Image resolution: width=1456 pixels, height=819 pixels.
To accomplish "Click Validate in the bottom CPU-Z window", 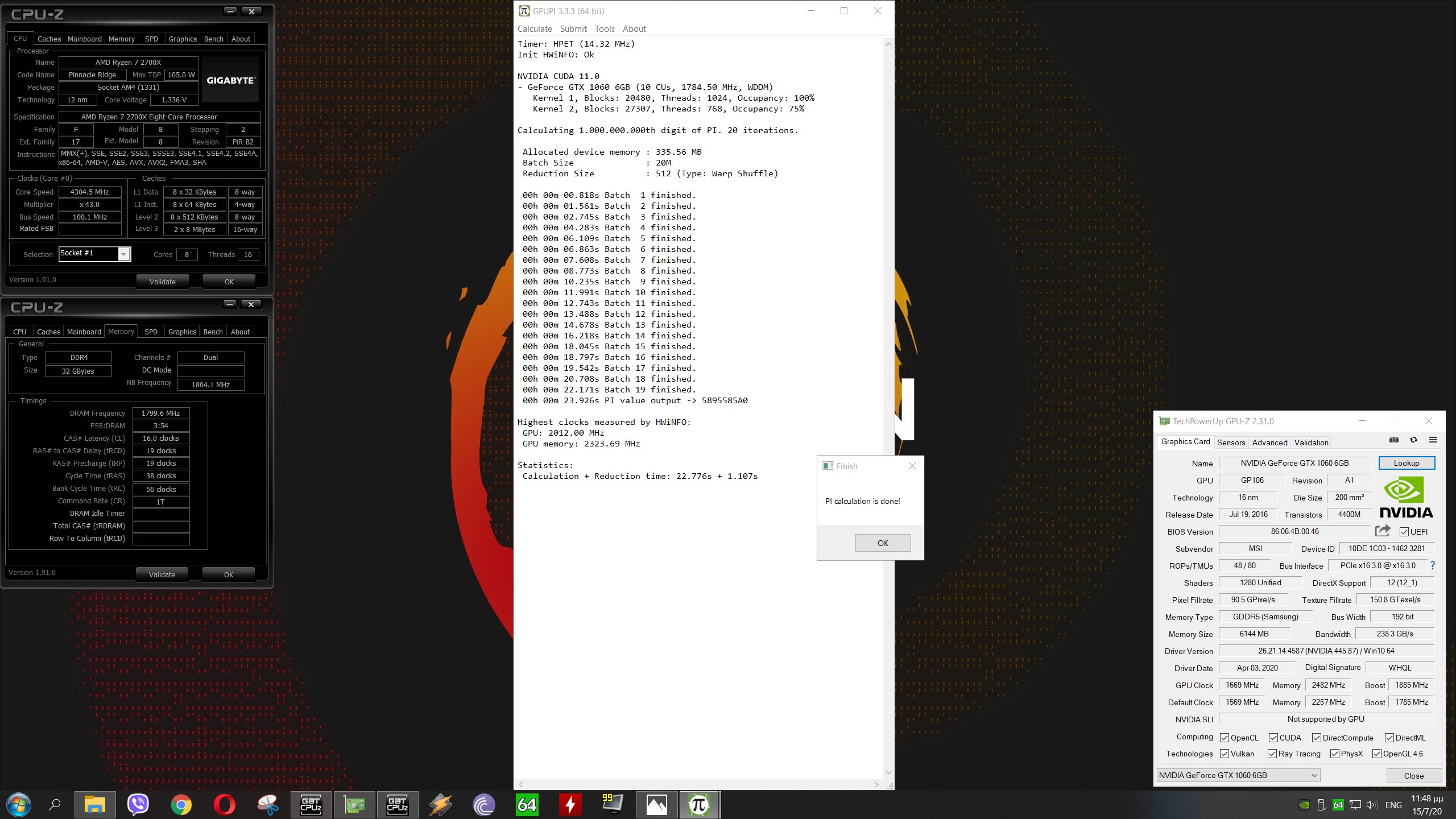I will pyautogui.click(x=162, y=574).
